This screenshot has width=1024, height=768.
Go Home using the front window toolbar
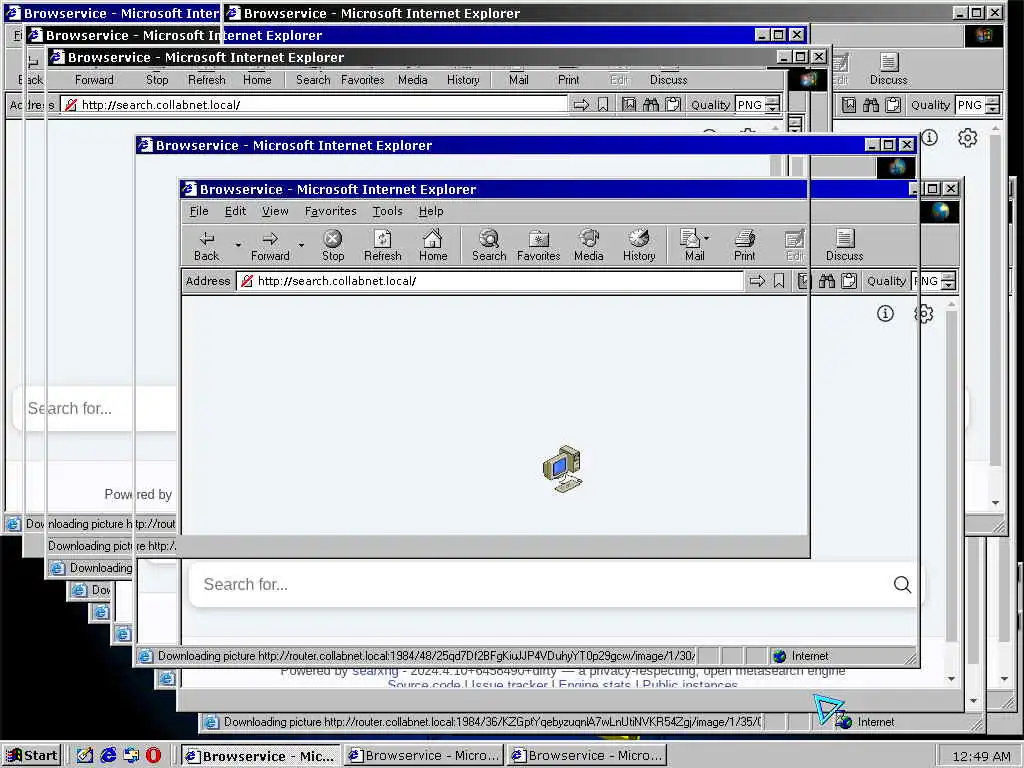click(x=433, y=246)
